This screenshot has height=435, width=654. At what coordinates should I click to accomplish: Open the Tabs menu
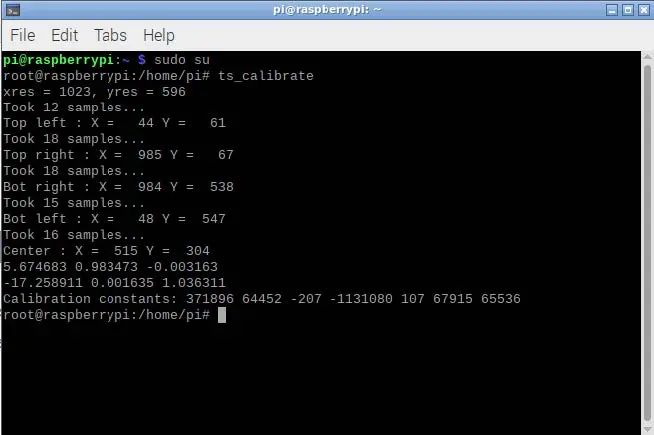pyautogui.click(x=110, y=35)
